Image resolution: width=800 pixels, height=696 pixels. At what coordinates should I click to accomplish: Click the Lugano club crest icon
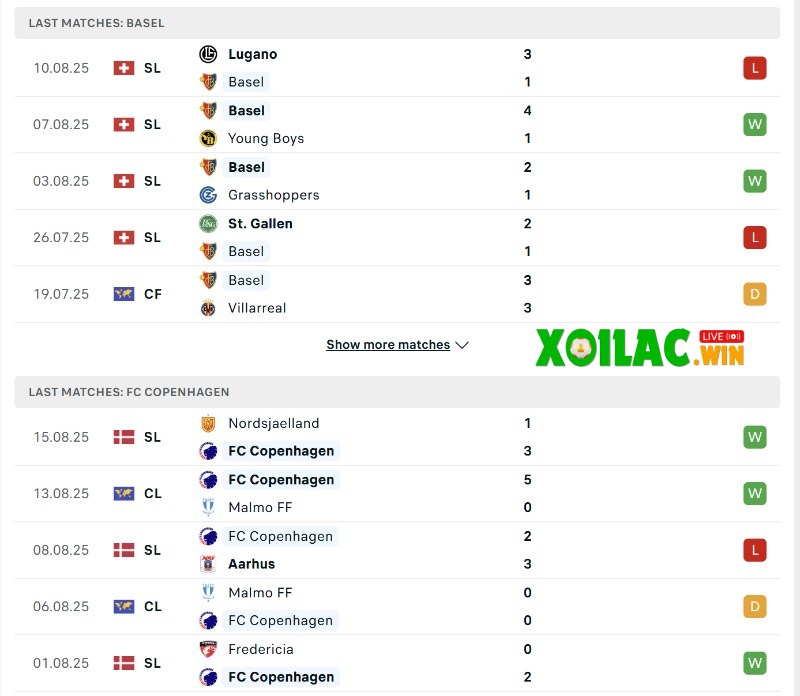point(208,54)
